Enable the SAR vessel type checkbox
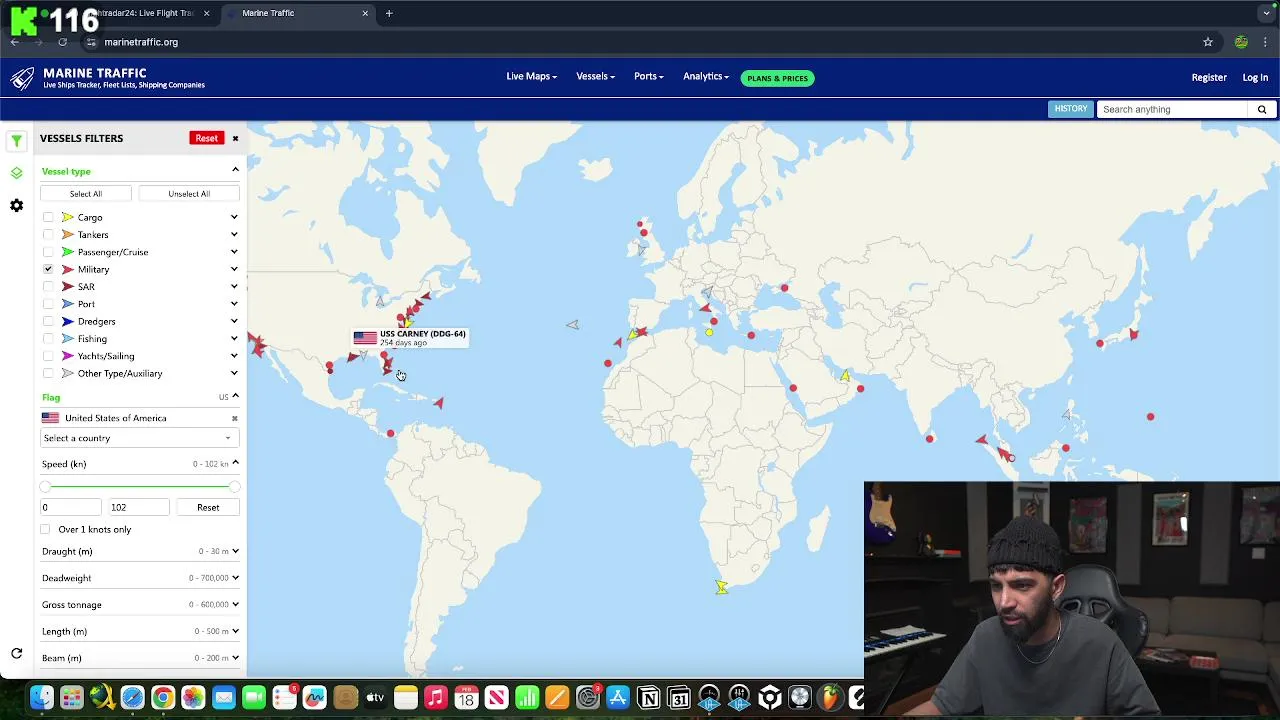Image resolution: width=1280 pixels, height=720 pixels. tap(48, 286)
